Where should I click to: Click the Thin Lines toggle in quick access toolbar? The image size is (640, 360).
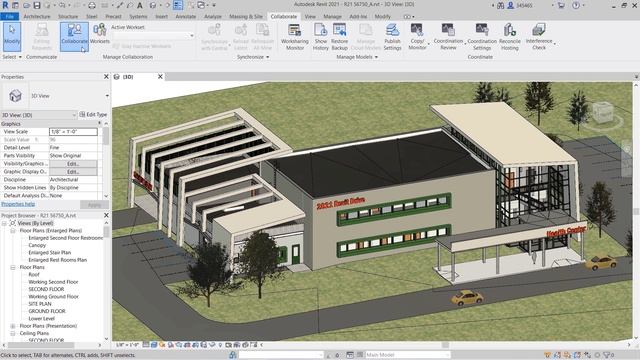[x=178, y=5]
